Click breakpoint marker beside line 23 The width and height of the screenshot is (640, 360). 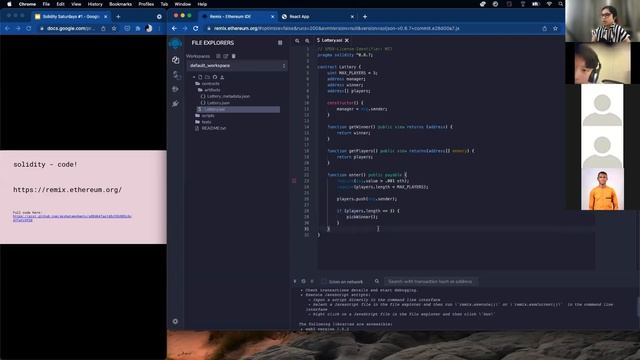click(294, 180)
